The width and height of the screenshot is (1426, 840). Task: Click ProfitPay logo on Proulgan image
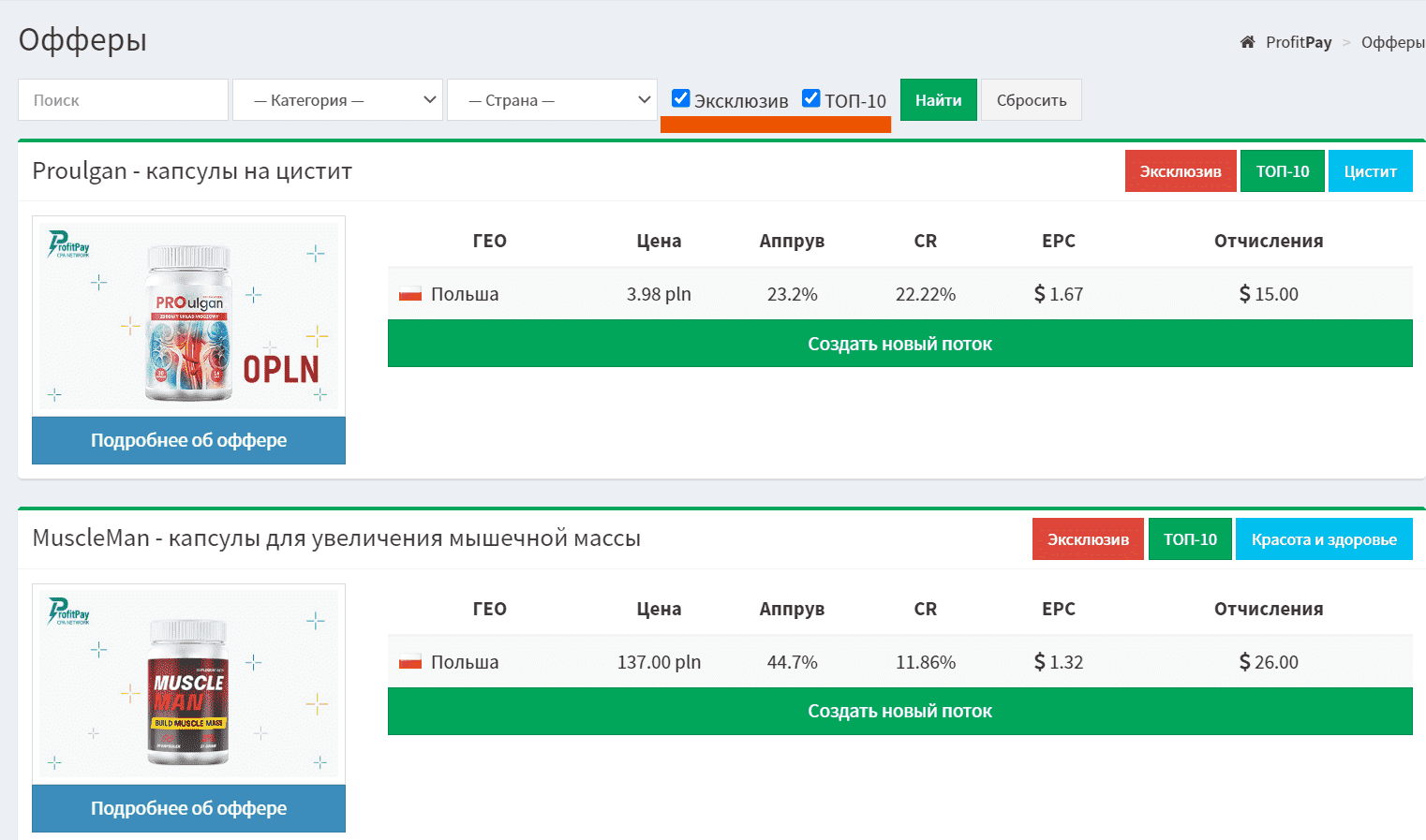tap(69, 244)
